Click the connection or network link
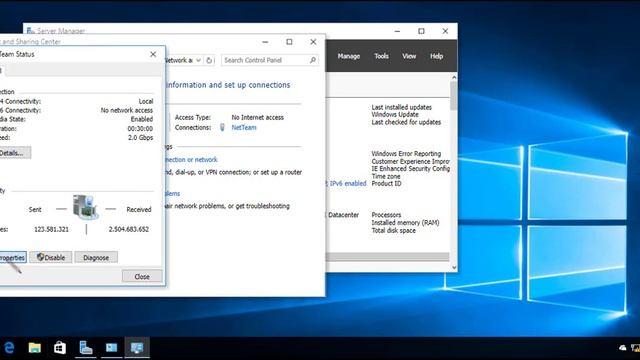 click(x=191, y=160)
